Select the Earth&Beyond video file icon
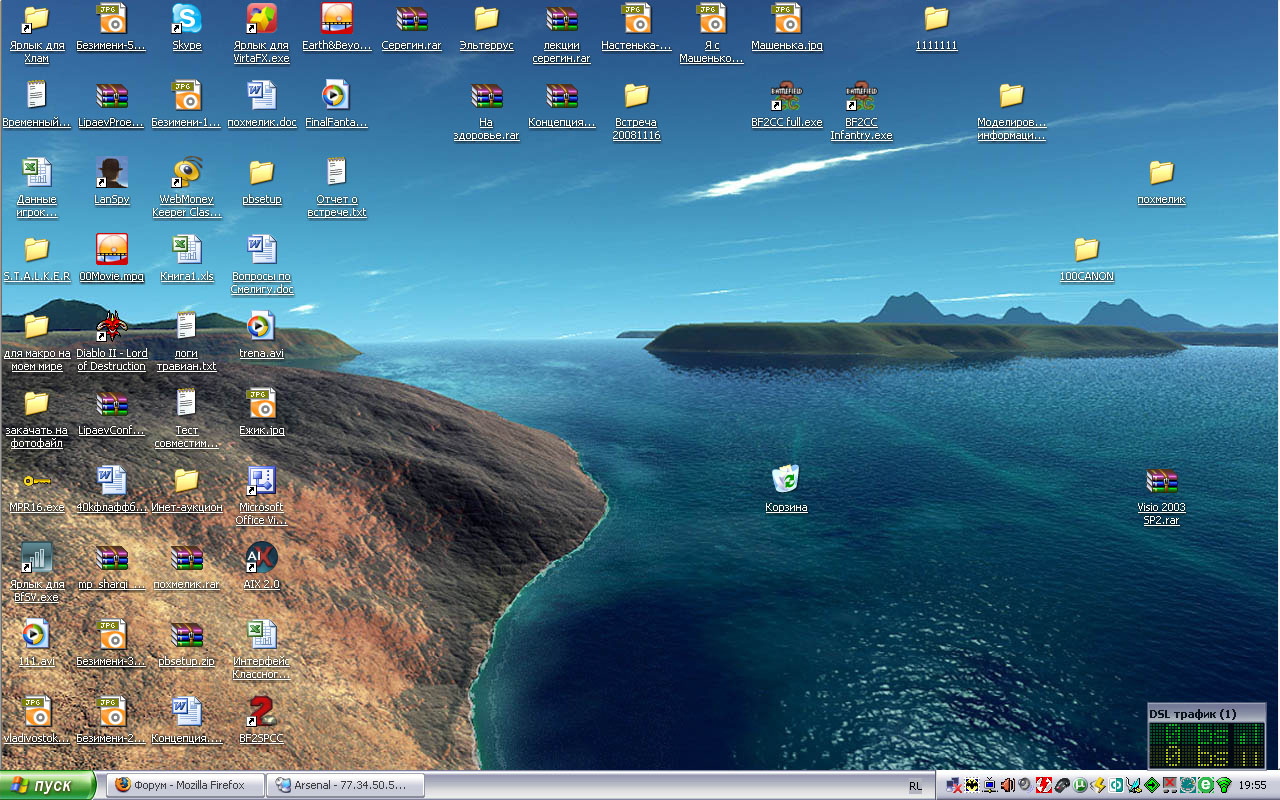The height and width of the screenshot is (800, 1280). pos(337,19)
